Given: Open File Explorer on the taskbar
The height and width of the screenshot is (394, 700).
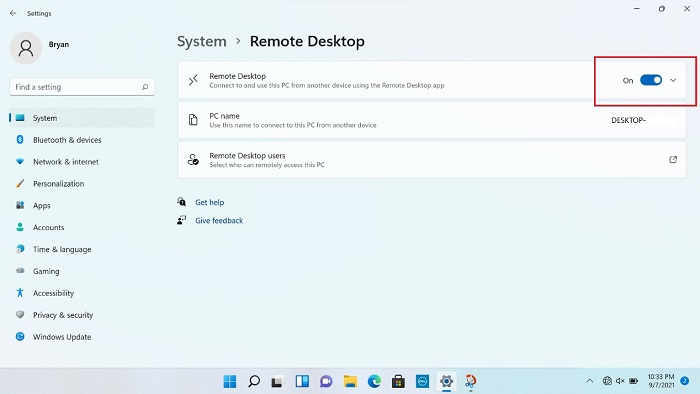Looking at the screenshot, I should (x=350, y=381).
